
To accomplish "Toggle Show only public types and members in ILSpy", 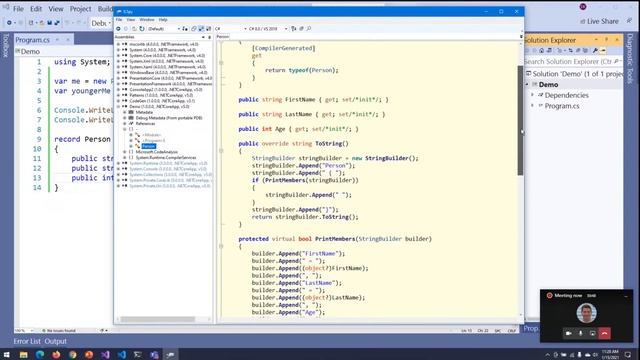I will pyautogui.click(x=194, y=29).
